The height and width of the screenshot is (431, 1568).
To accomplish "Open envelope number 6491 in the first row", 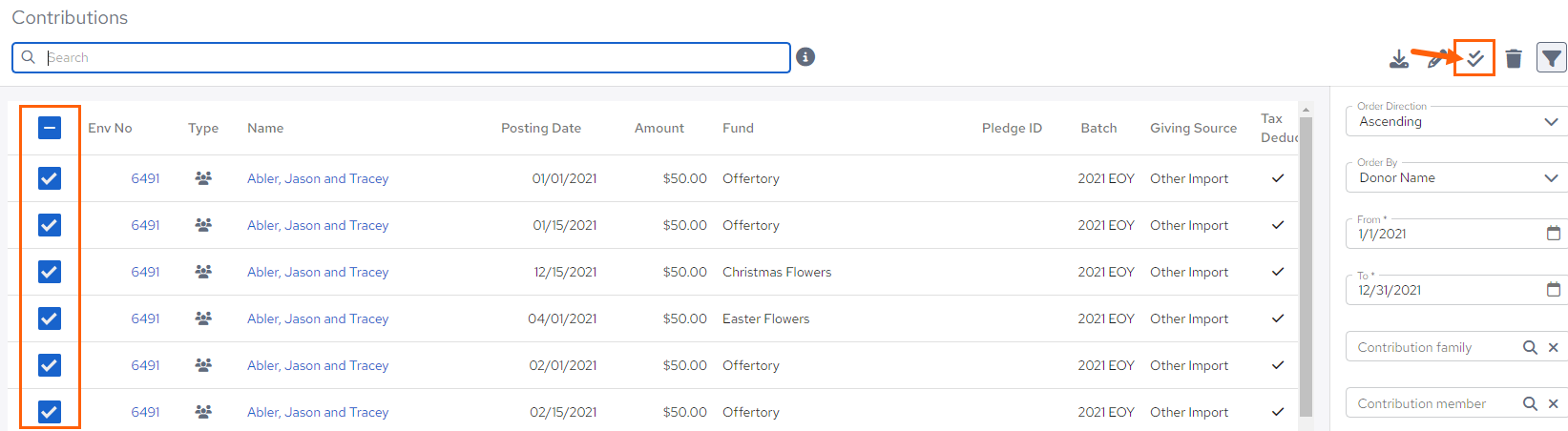I will pyautogui.click(x=145, y=178).
